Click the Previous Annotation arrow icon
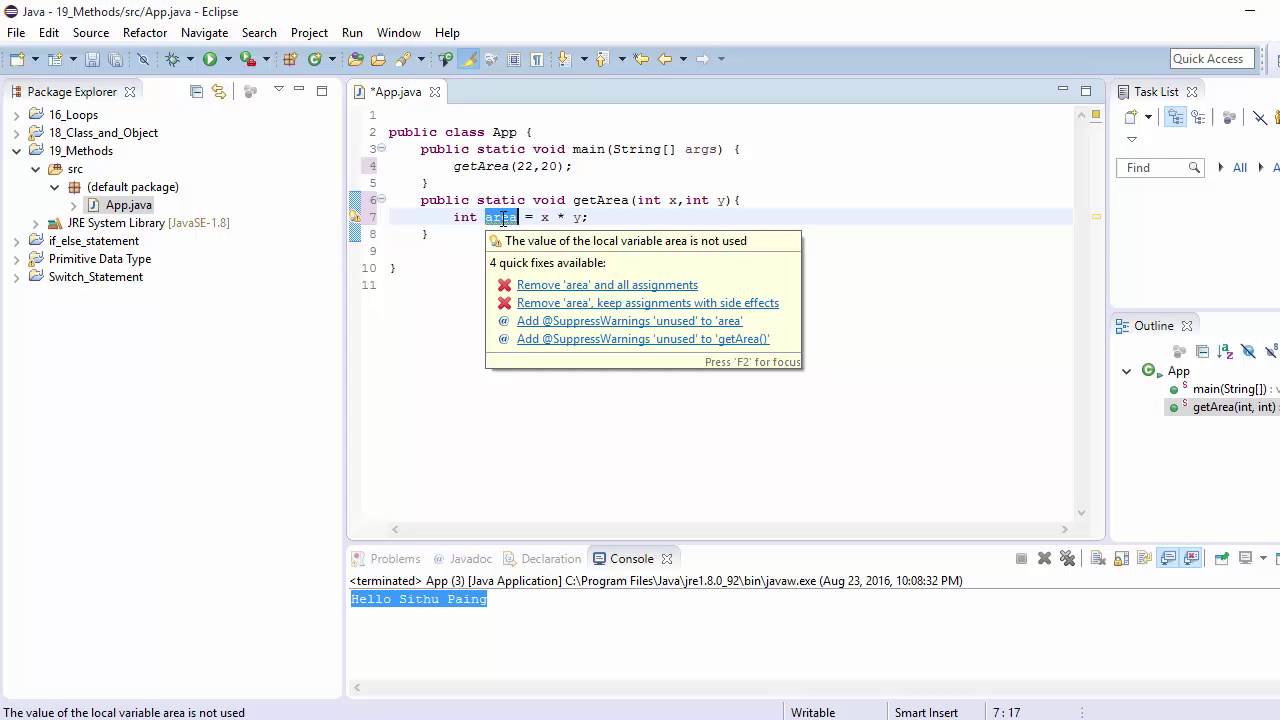 601,59
